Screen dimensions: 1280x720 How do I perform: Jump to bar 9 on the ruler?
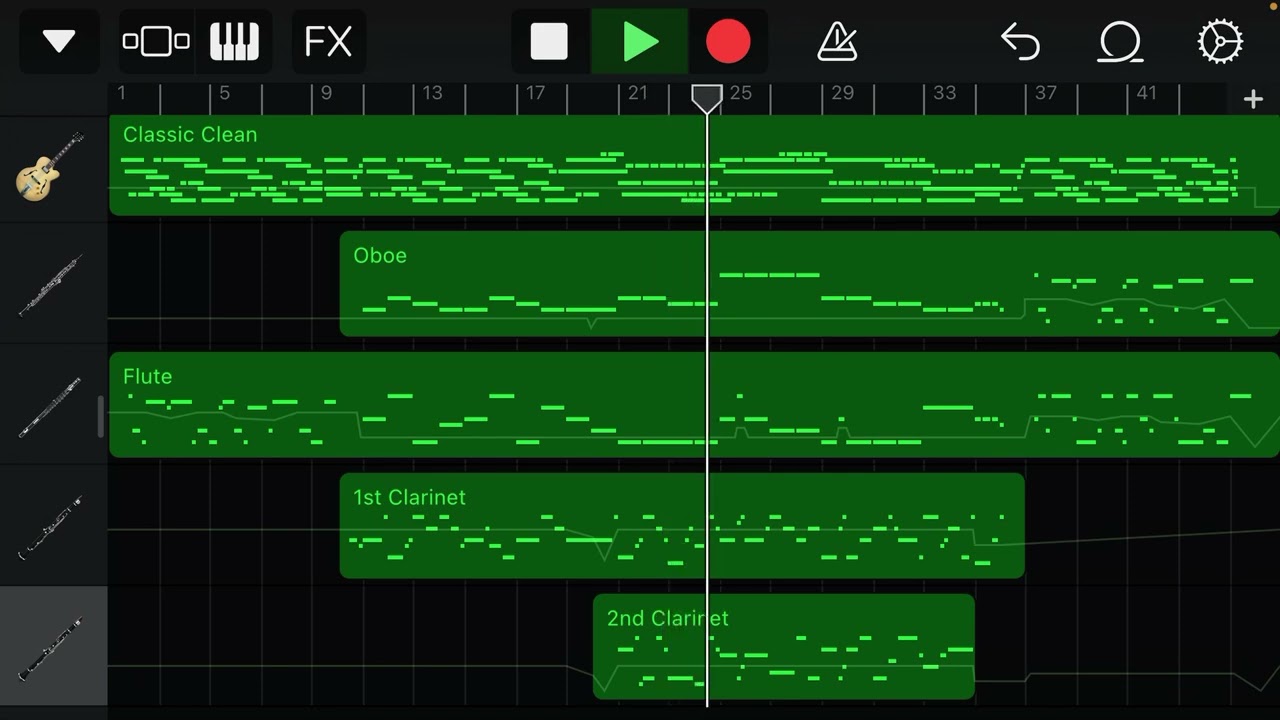point(326,93)
